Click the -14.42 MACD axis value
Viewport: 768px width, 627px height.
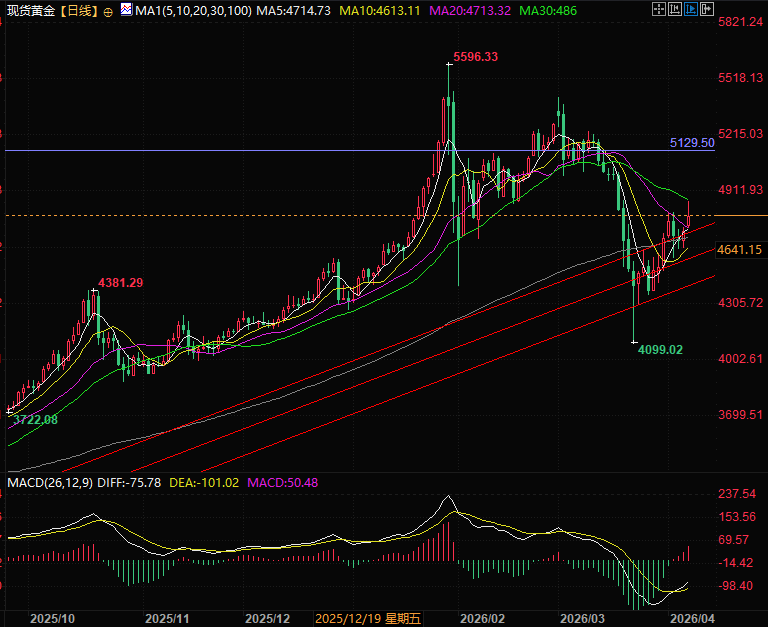tap(735, 563)
